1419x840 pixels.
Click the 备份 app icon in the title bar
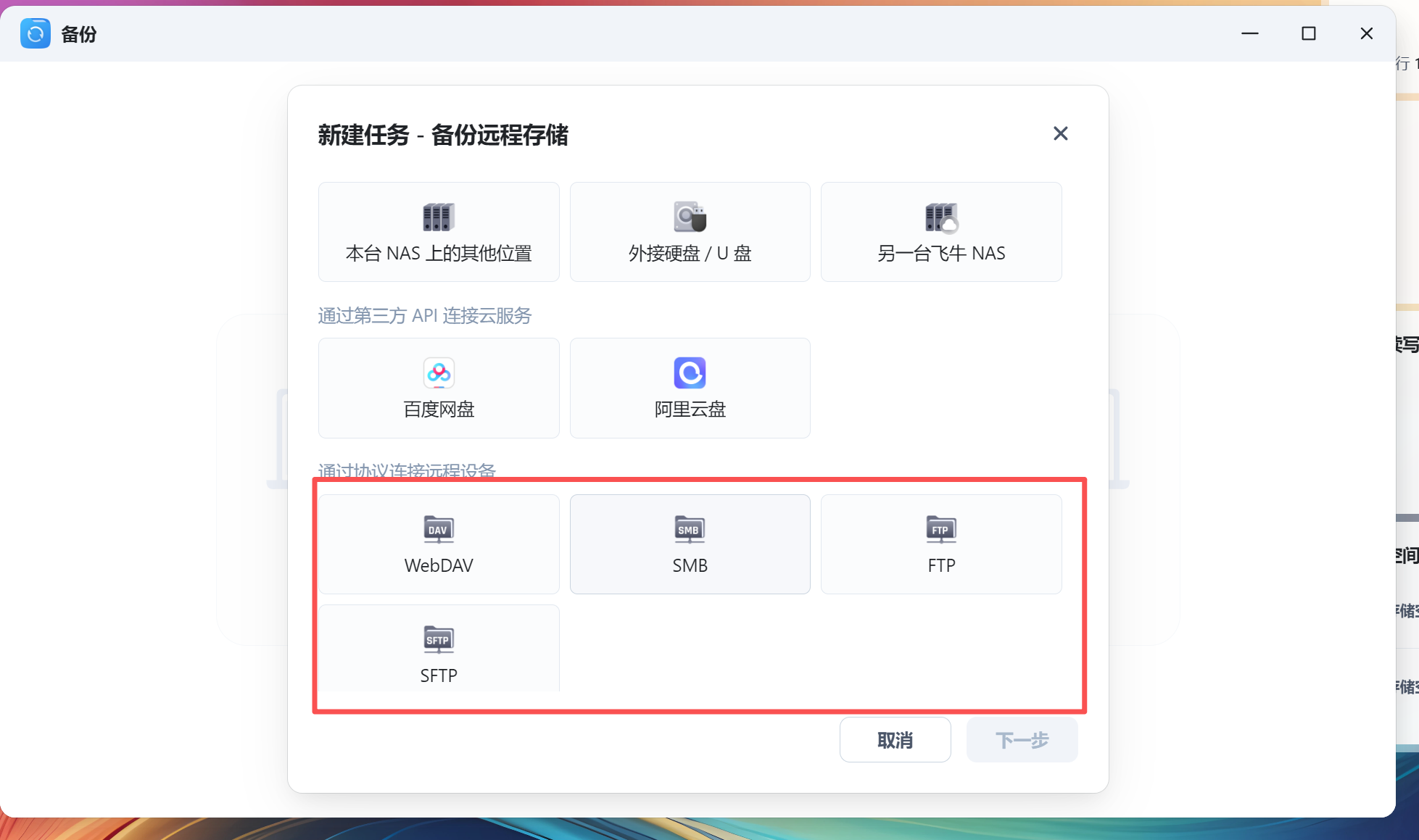click(x=35, y=33)
